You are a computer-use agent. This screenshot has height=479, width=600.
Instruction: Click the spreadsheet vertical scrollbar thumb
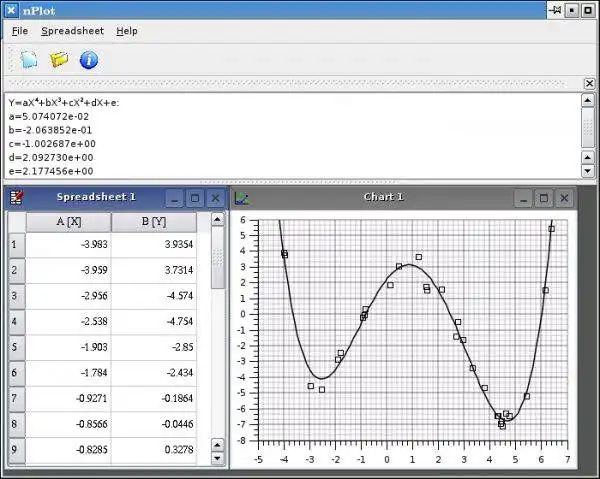[217, 257]
